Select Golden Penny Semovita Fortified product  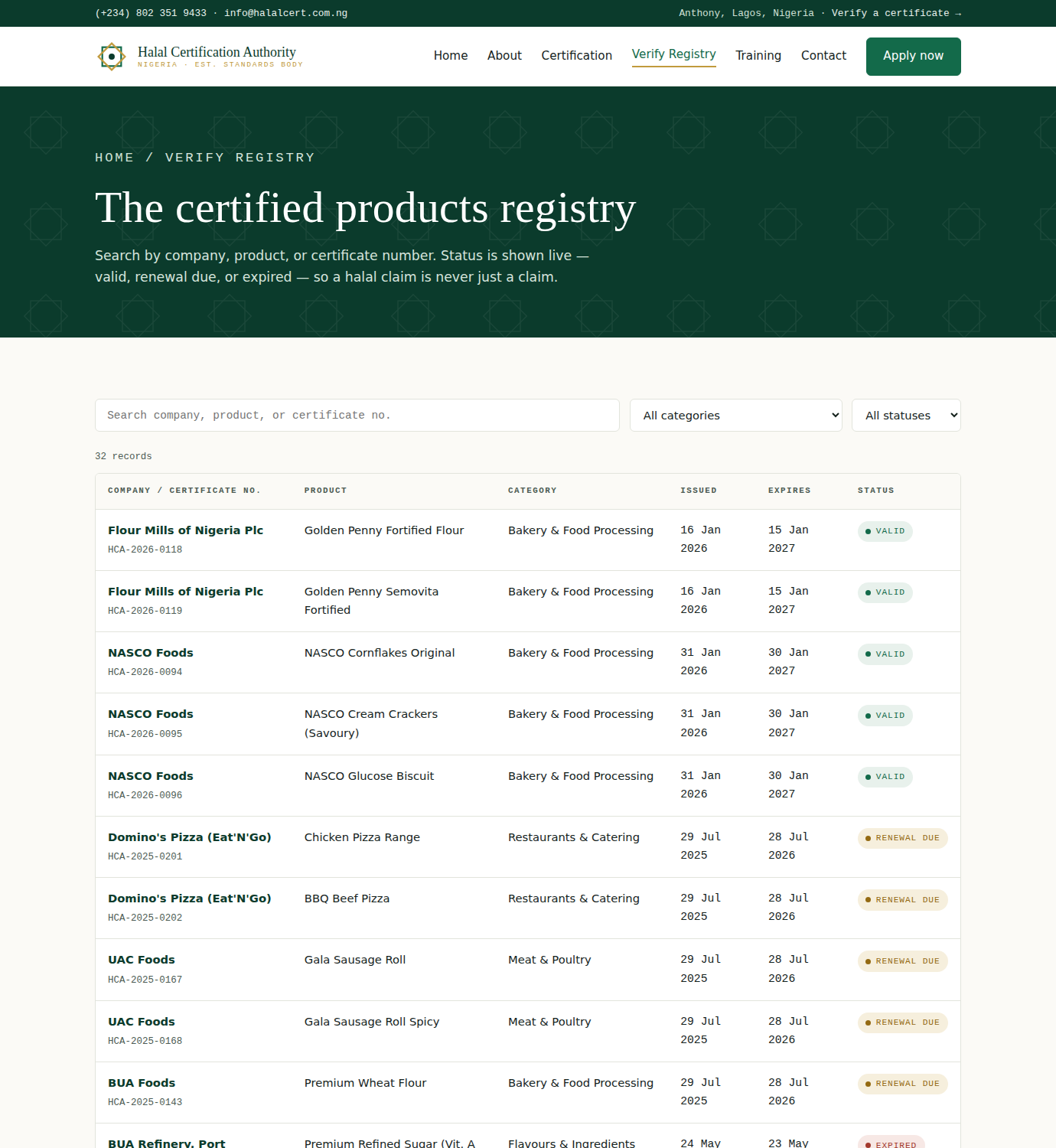(x=372, y=601)
